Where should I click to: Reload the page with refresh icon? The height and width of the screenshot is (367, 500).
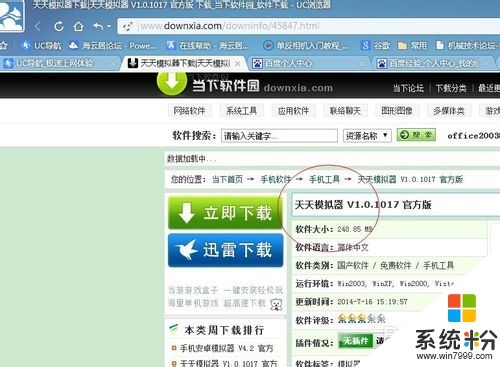pyautogui.click(x=59, y=26)
